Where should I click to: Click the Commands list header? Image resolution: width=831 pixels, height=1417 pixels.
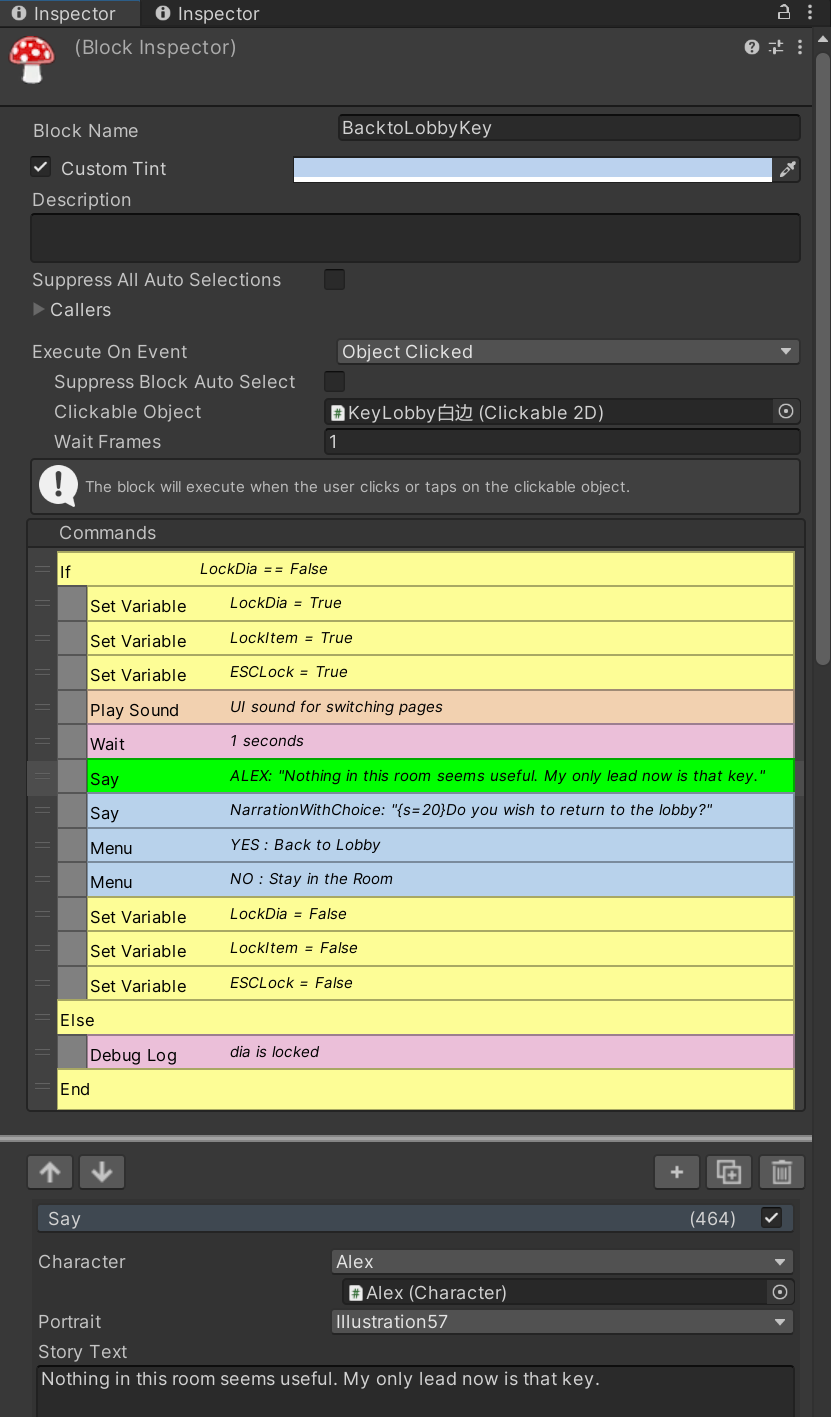coord(416,533)
